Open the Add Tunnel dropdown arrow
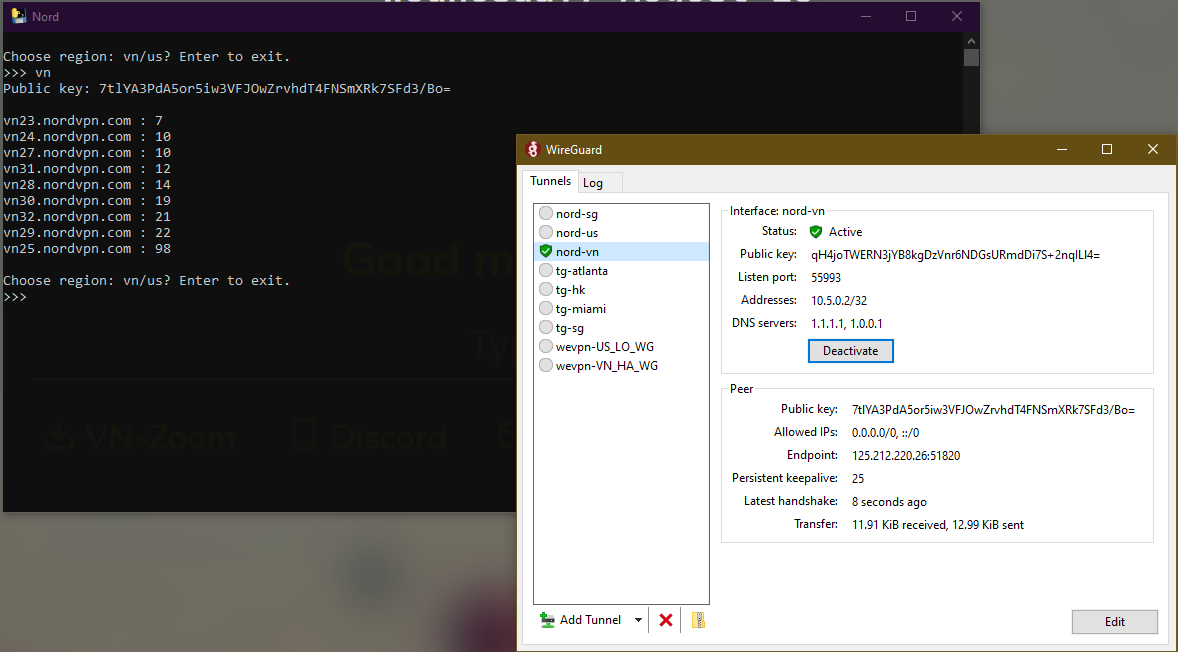Viewport: 1178px width, 652px height. click(x=638, y=620)
